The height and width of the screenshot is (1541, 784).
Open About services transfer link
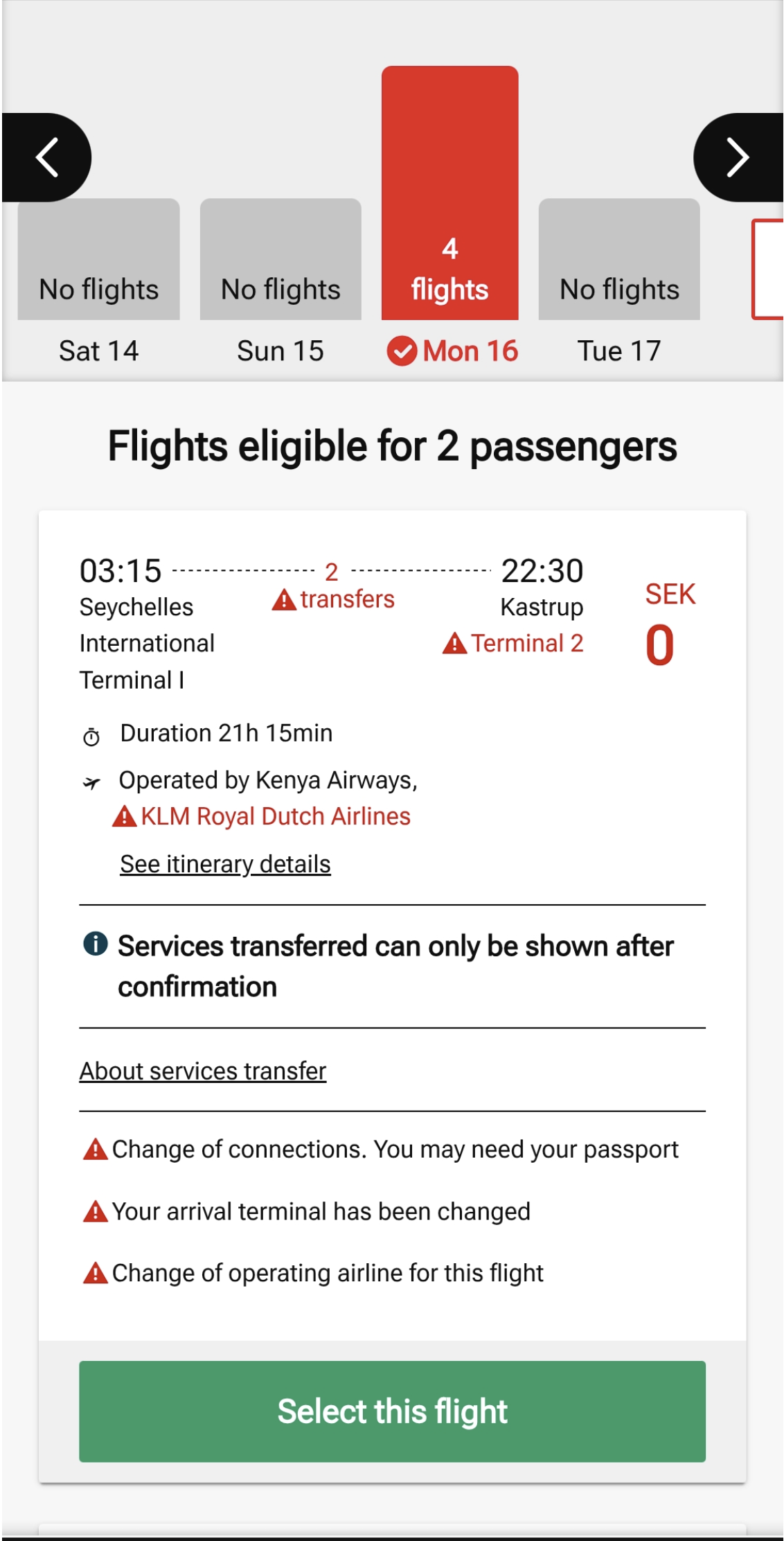click(202, 1071)
